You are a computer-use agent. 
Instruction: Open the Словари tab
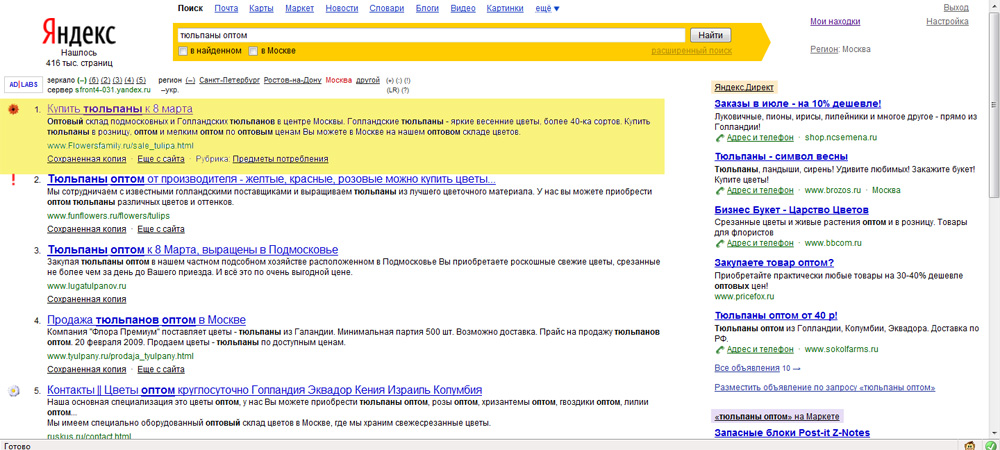[386, 8]
